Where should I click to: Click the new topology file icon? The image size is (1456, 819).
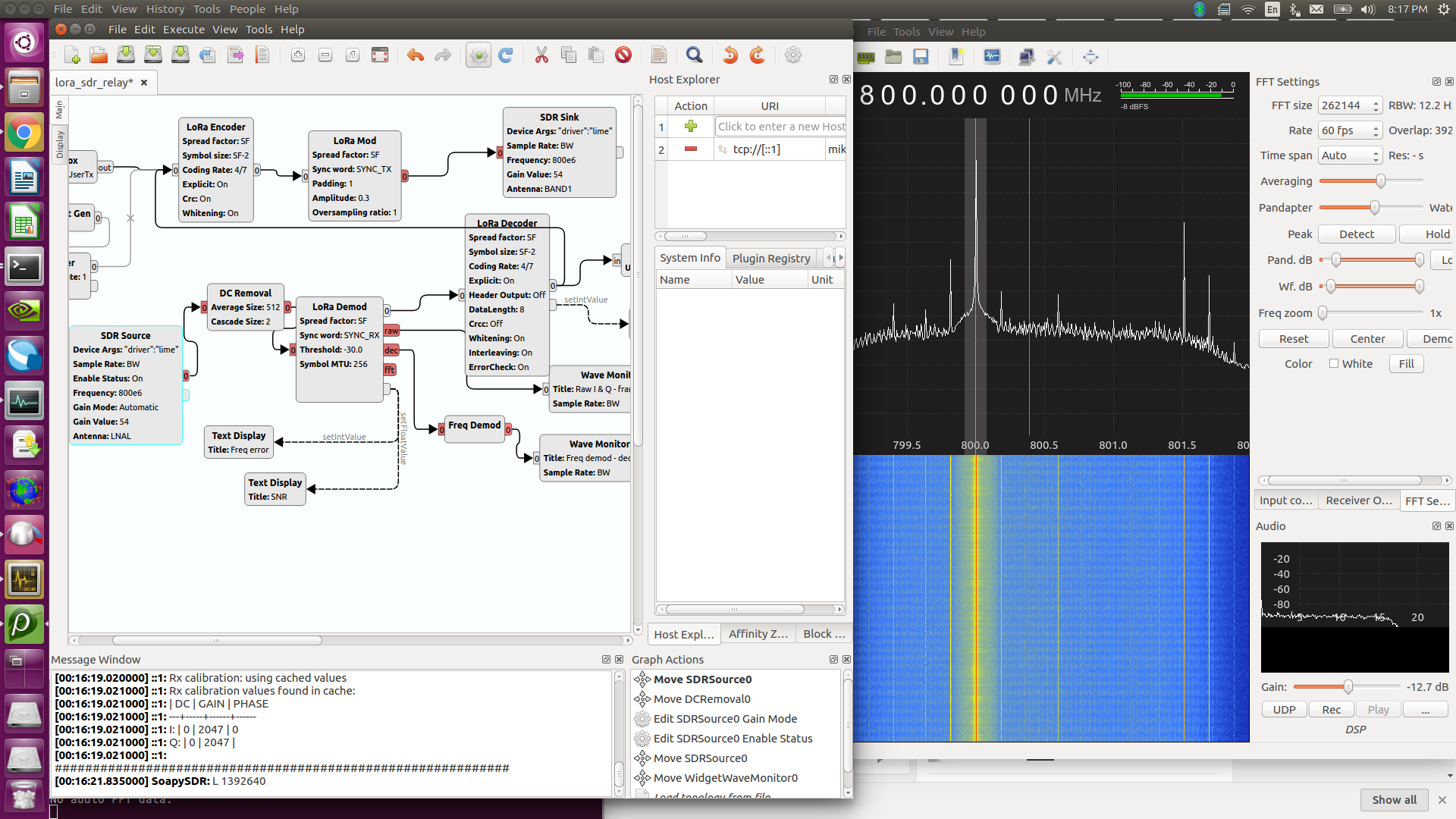click(x=72, y=55)
